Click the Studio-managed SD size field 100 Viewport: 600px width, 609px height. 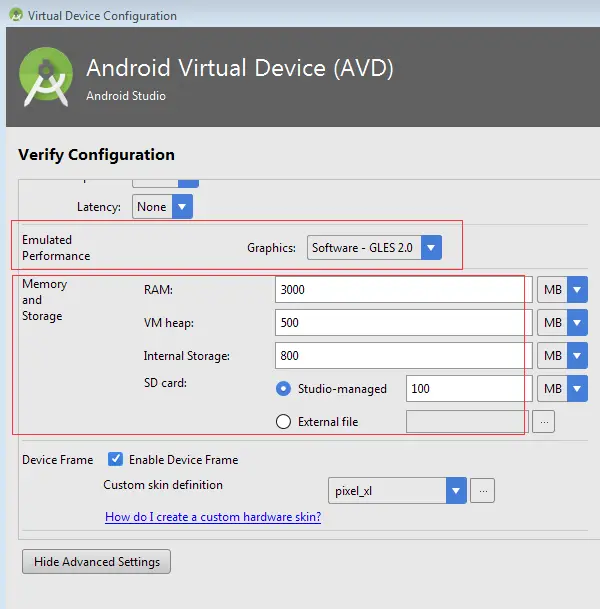point(469,388)
